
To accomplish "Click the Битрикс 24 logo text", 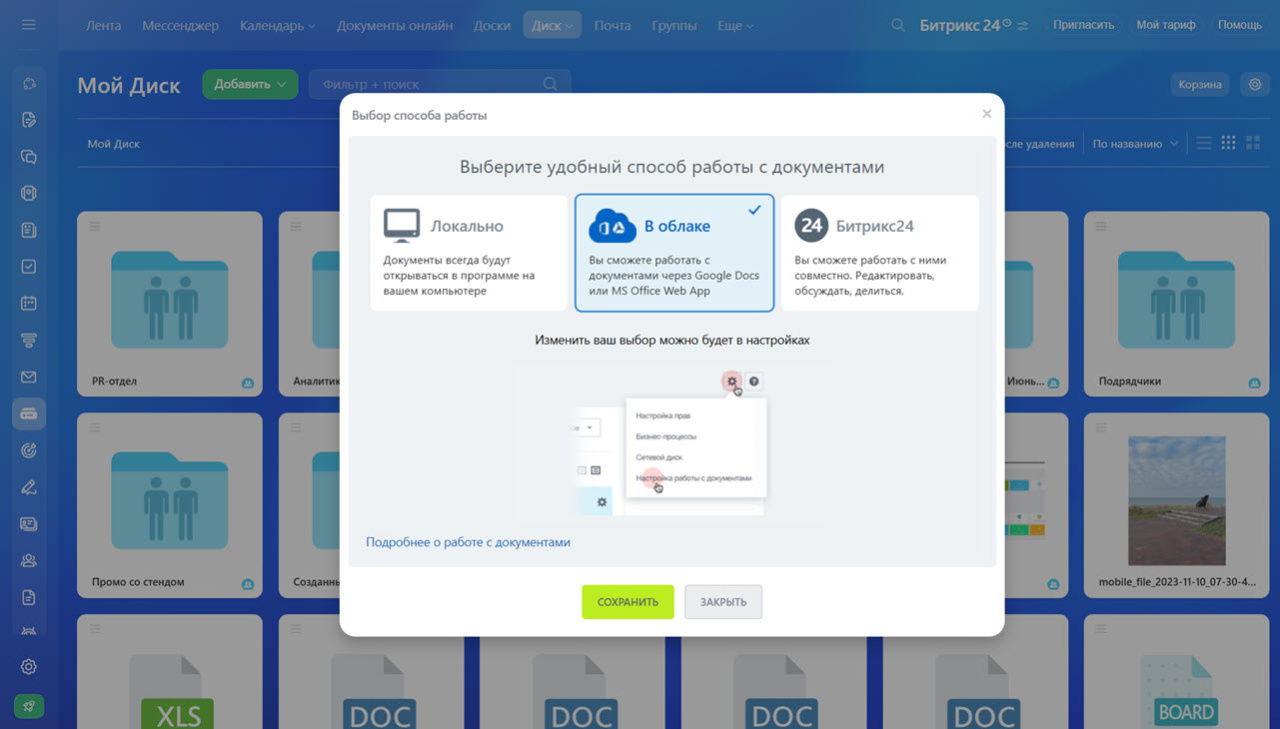I will (x=960, y=25).
